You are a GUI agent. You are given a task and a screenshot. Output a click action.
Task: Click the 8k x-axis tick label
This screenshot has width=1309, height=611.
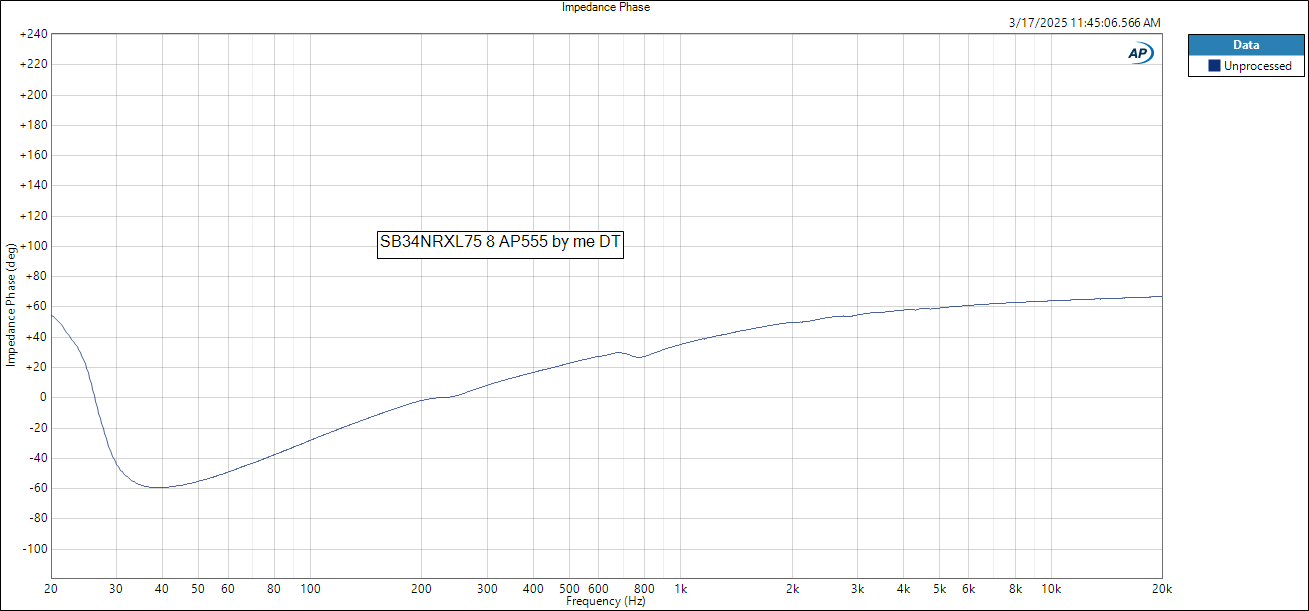[x=1015, y=589]
